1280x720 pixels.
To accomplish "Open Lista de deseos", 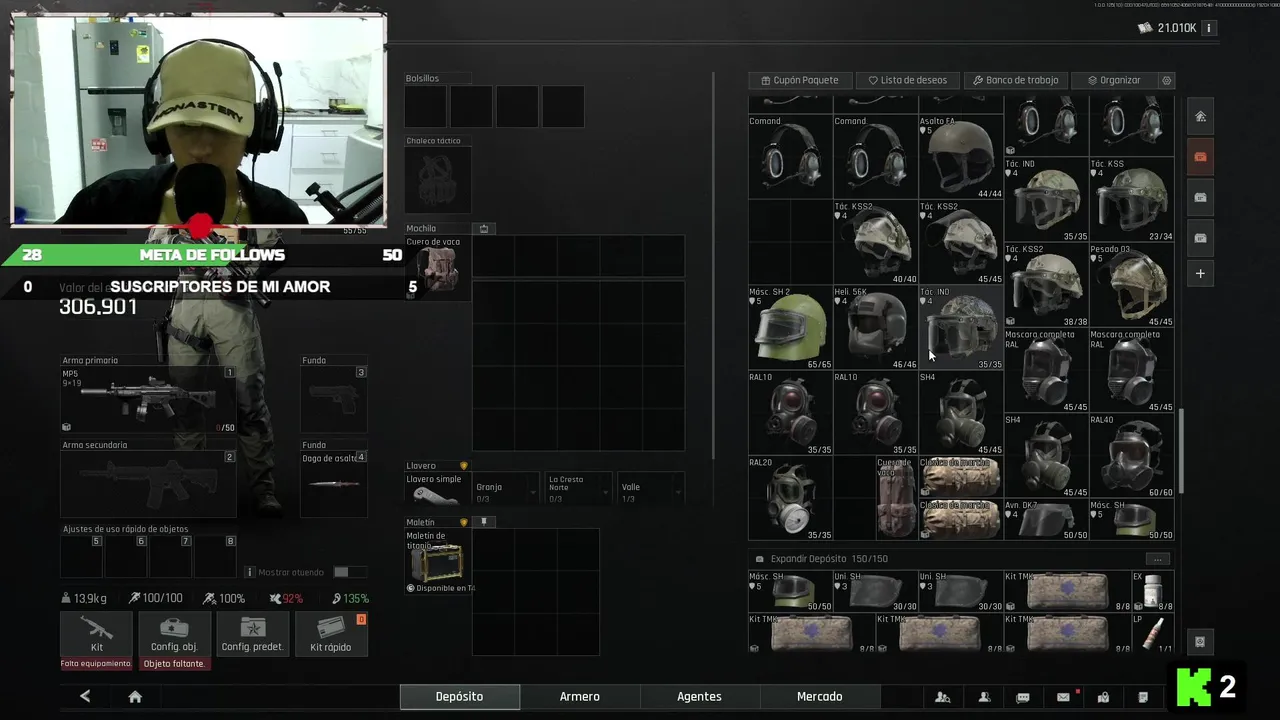I will [x=908, y=80].
